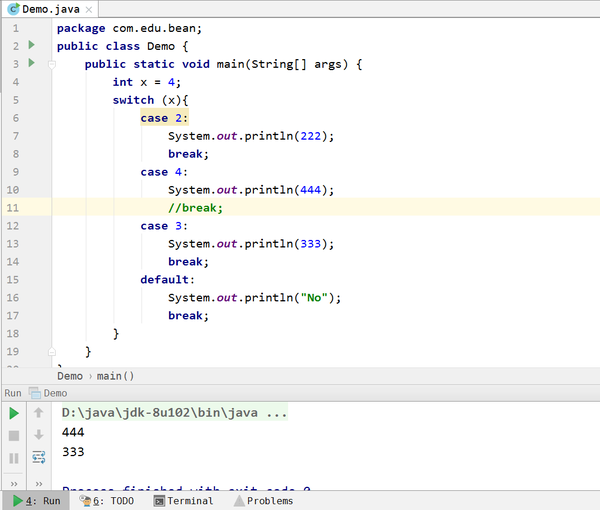Stop the running process button
Screen dimensions: 600x510
14,435
